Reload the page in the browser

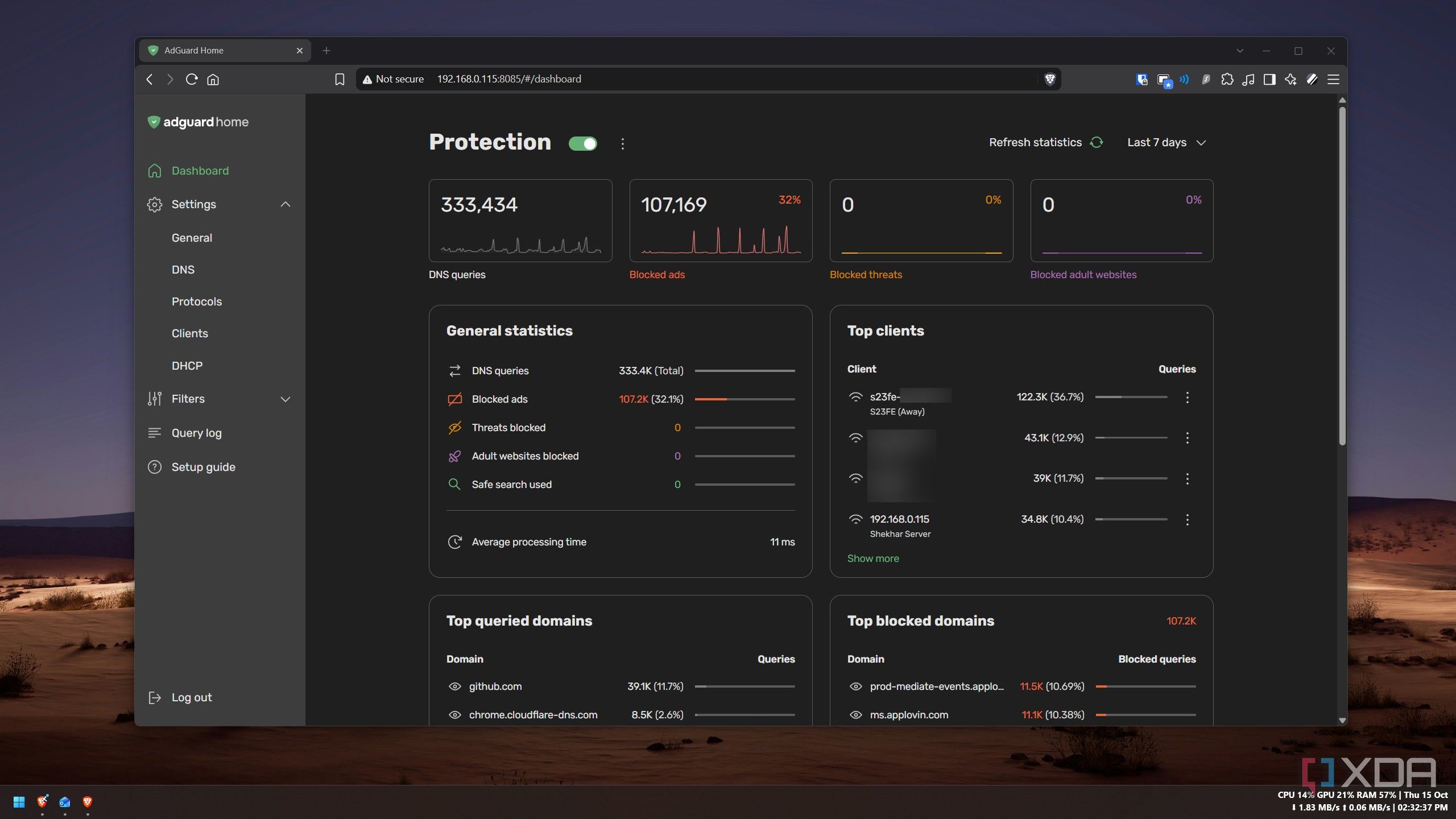(x=192, y=79)
